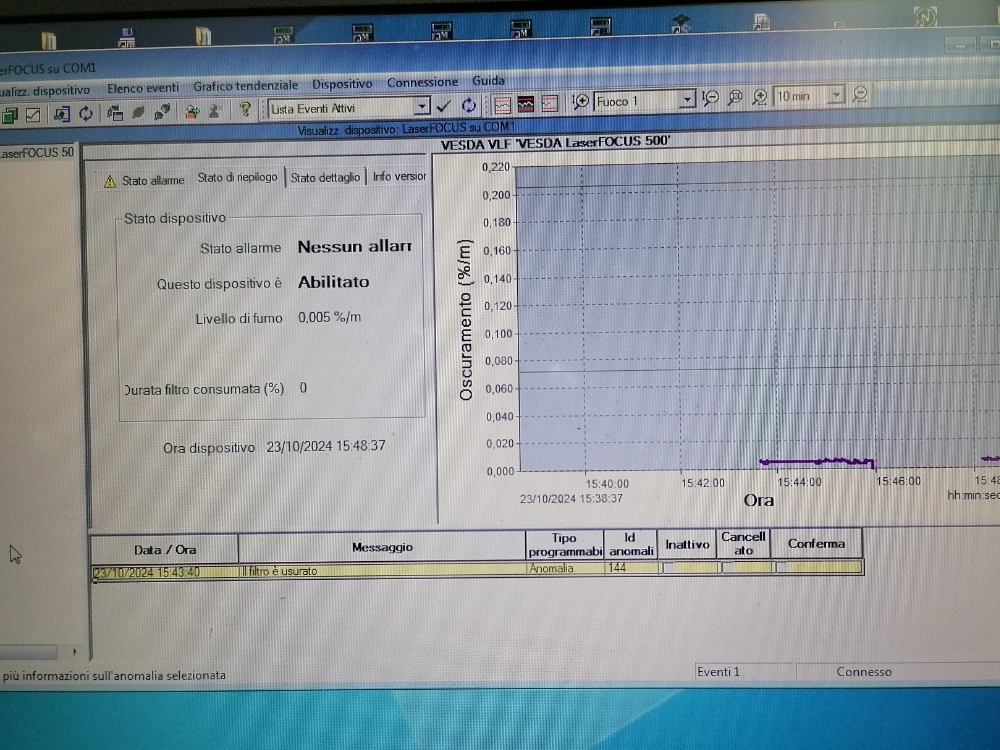The width and height of the screenshot is (1000, 750).
Task: Select the light-background trend chart icon
Action: pos(503,104)
